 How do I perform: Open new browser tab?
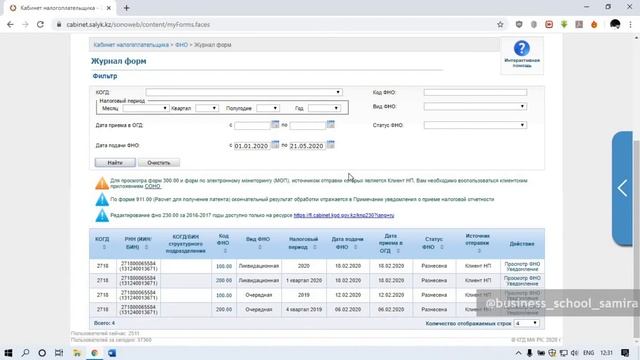pyautogui.click(x=127, y=8)
